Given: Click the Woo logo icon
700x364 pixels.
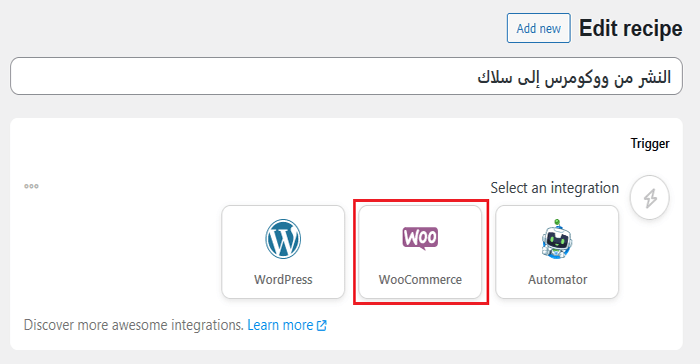Looking at the screenshot, I should 420,238.
